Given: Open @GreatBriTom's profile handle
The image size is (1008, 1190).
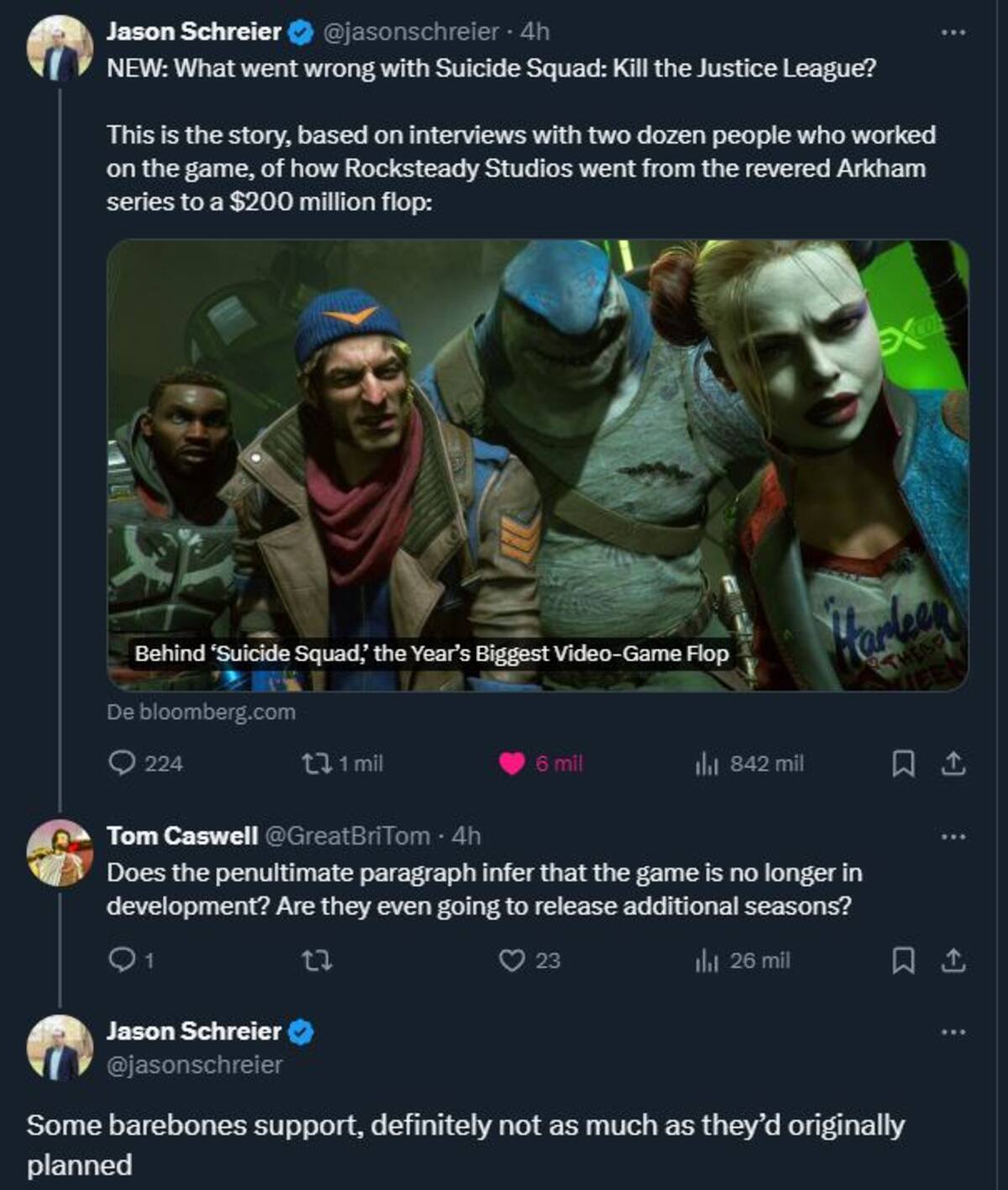Looking at the screenshot, I should (348, 835).
